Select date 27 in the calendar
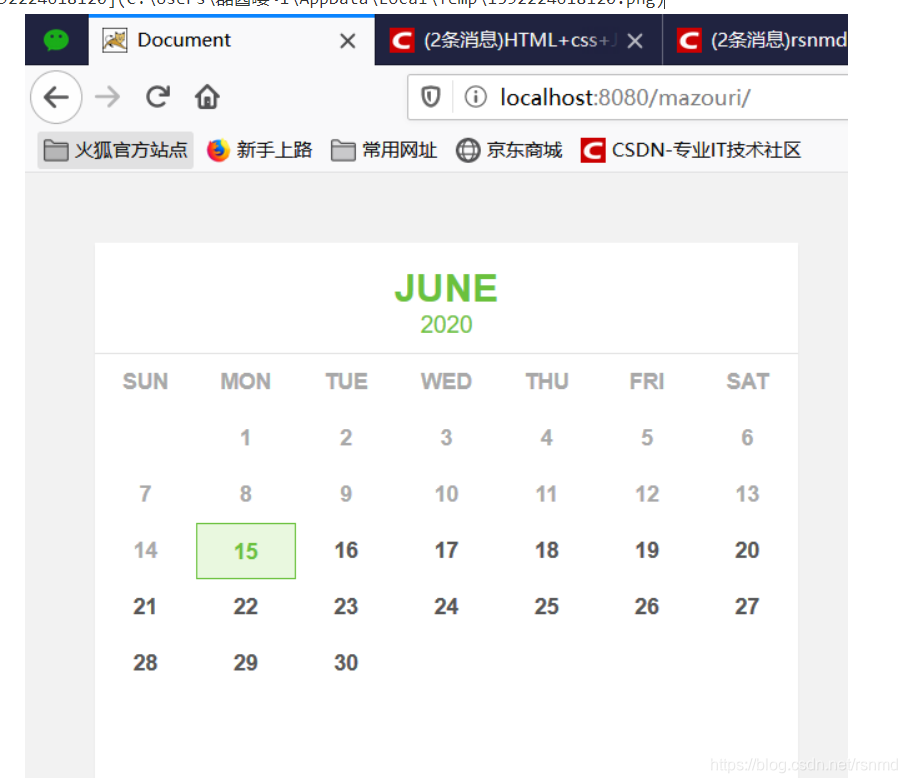Screen dimensions: 907x783 pos(747,606)
